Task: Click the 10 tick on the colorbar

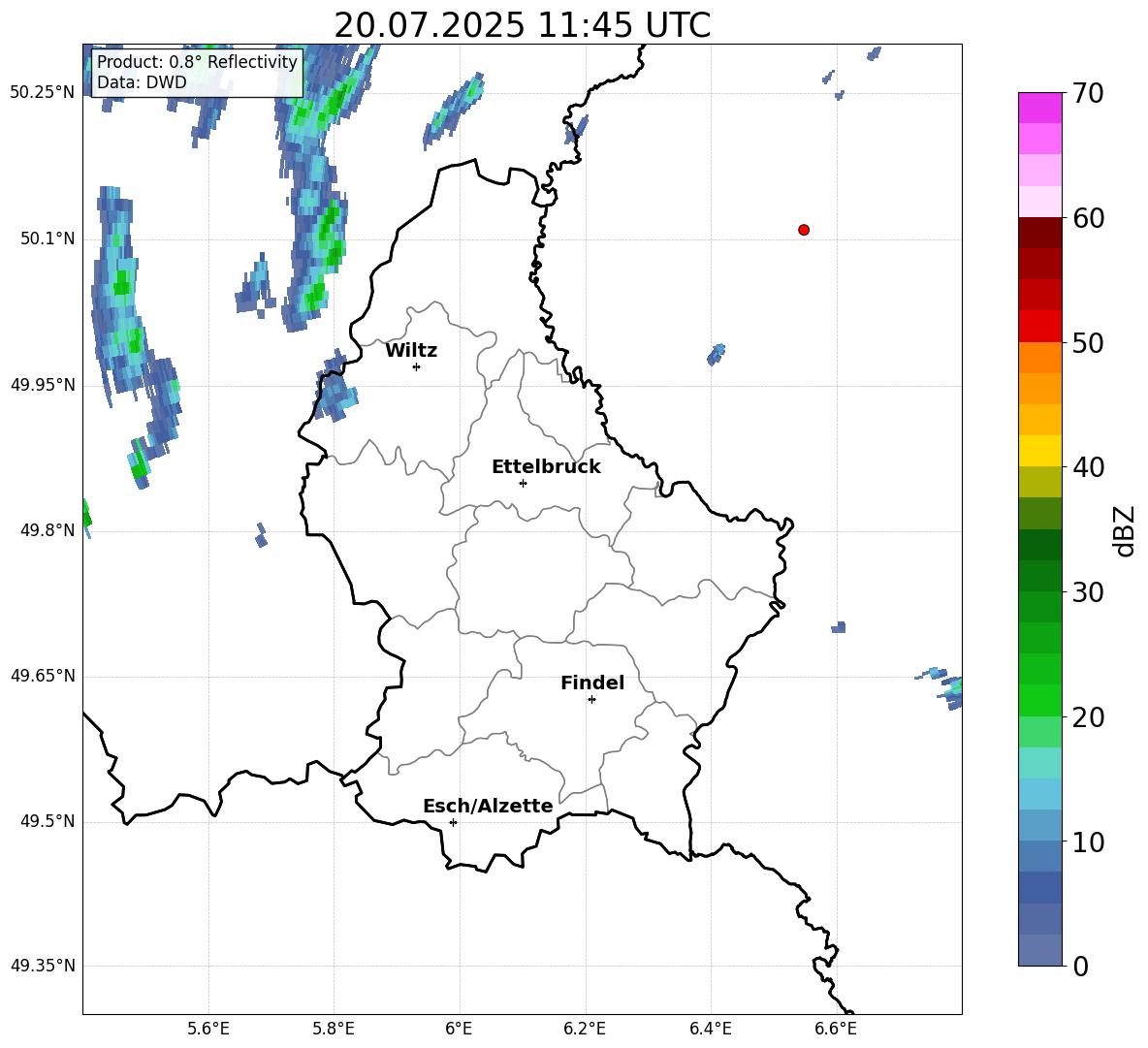Action: click(1088, 842)
